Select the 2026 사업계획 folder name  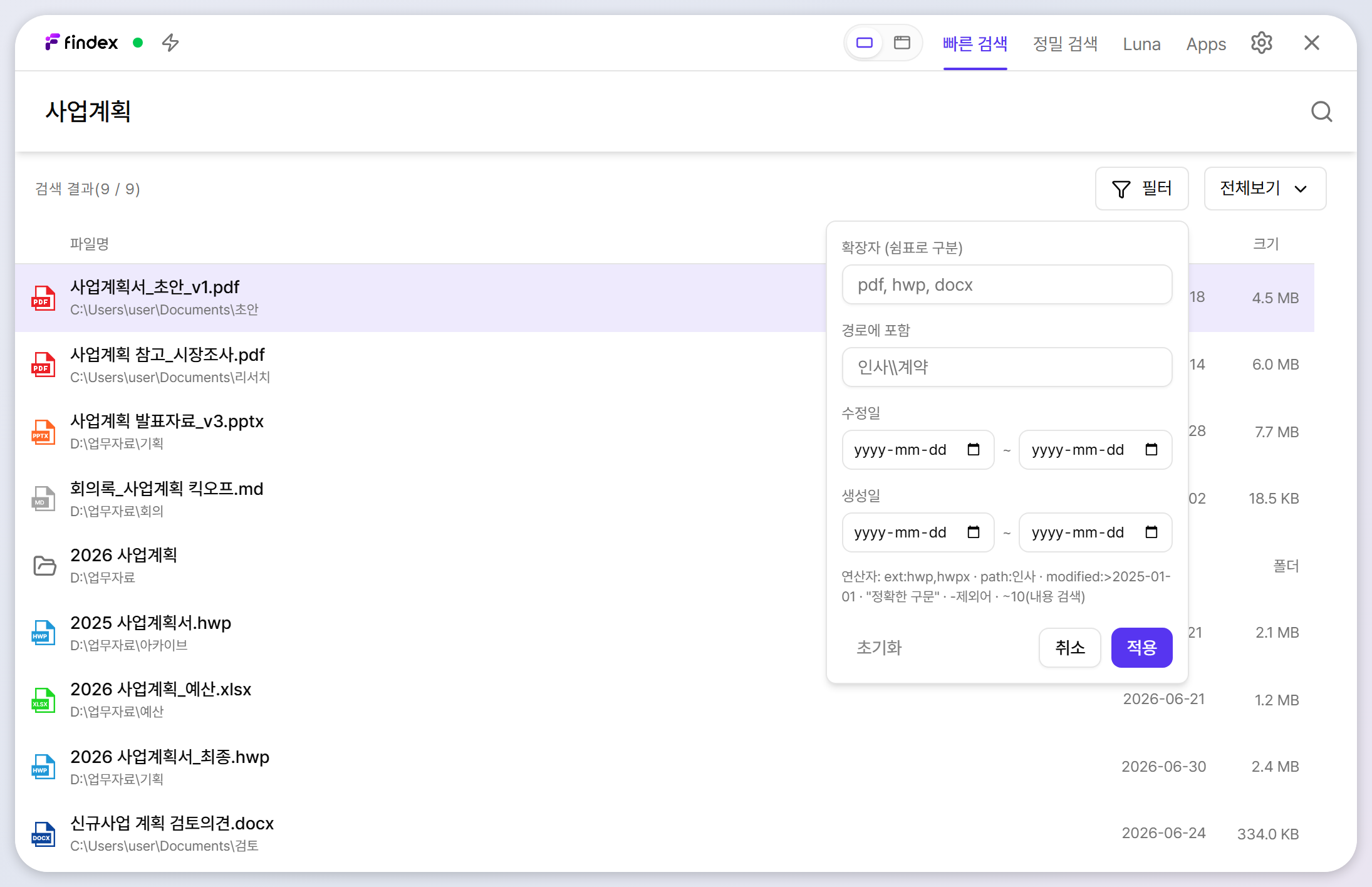[123, 555]
